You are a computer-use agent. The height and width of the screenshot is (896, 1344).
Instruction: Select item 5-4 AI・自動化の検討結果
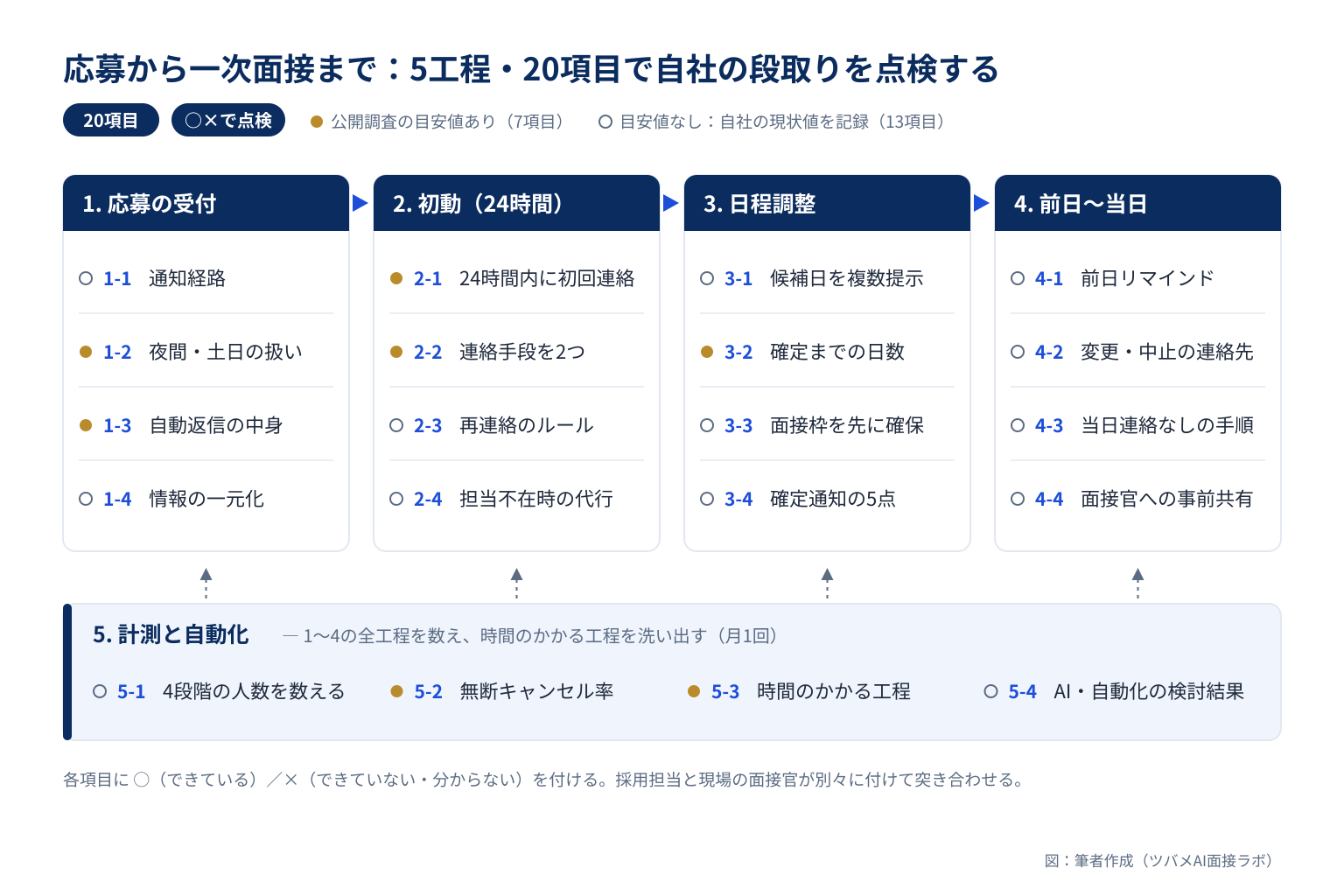pos(1114,691)
